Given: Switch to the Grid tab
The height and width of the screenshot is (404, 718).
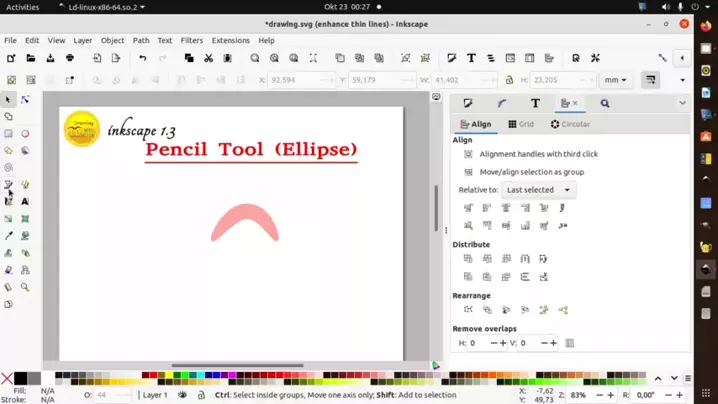Looking at the screenshot, I should (521, 125).
